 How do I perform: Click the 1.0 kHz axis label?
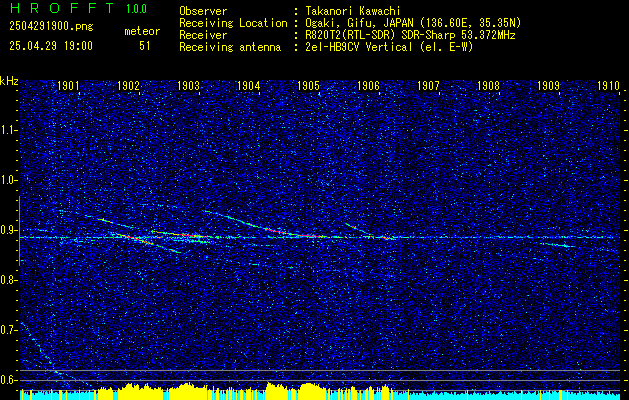coord(8,180)
